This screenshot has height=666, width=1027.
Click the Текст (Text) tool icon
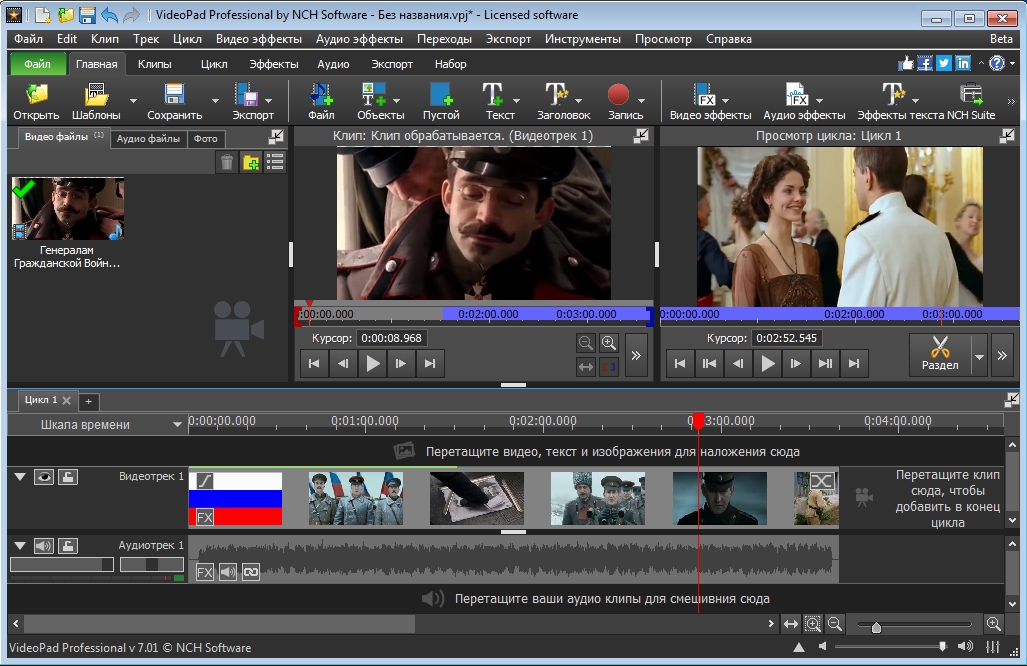[x=494, y=96]
